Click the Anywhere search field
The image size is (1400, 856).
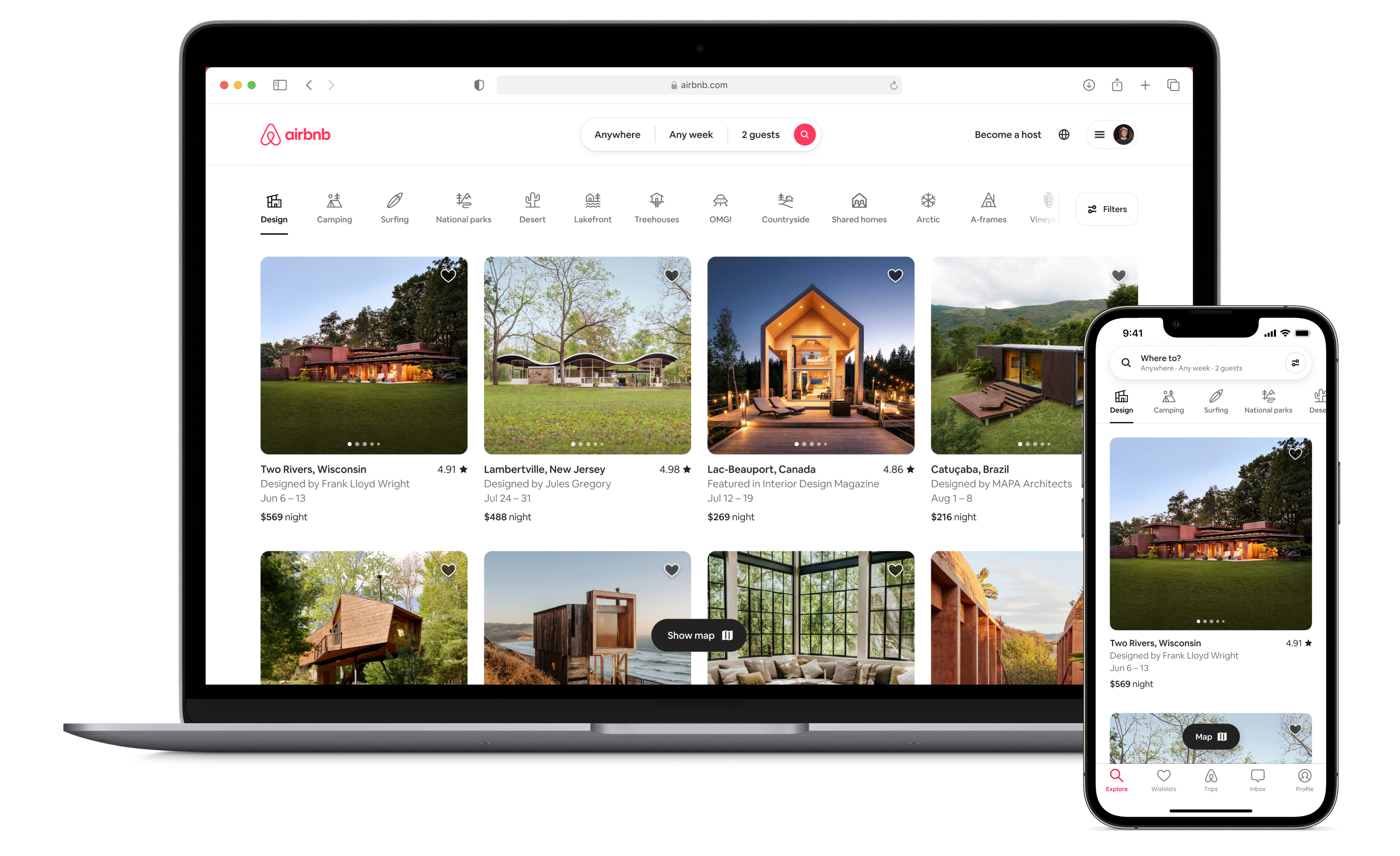pos(618,134)
